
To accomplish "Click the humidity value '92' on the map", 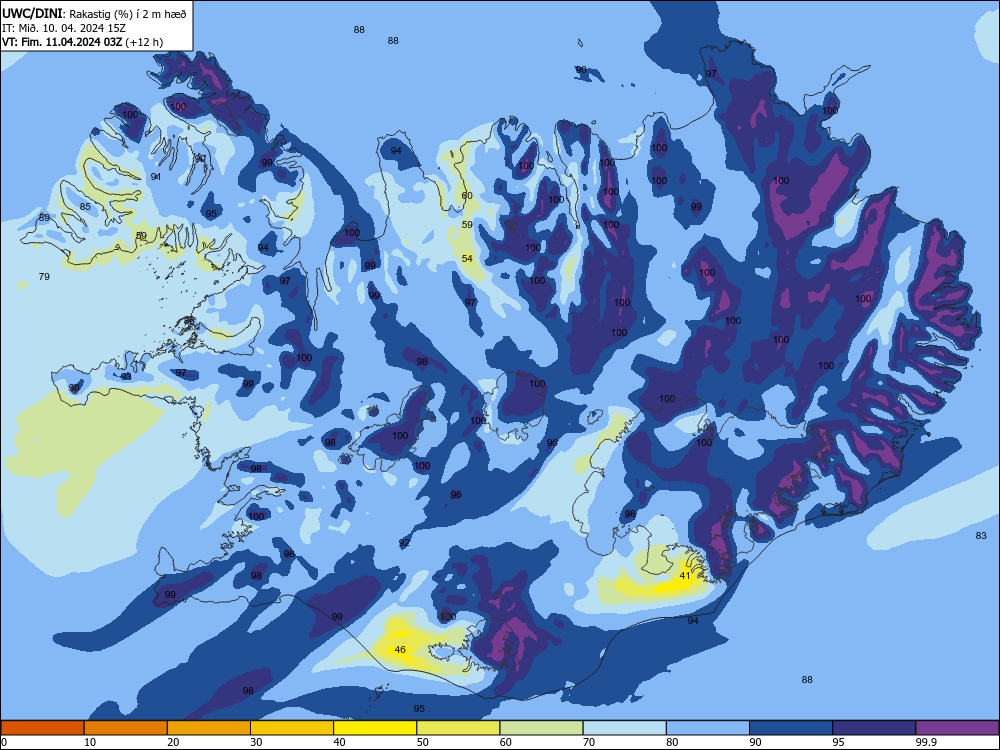I will [x=404, y=543].
